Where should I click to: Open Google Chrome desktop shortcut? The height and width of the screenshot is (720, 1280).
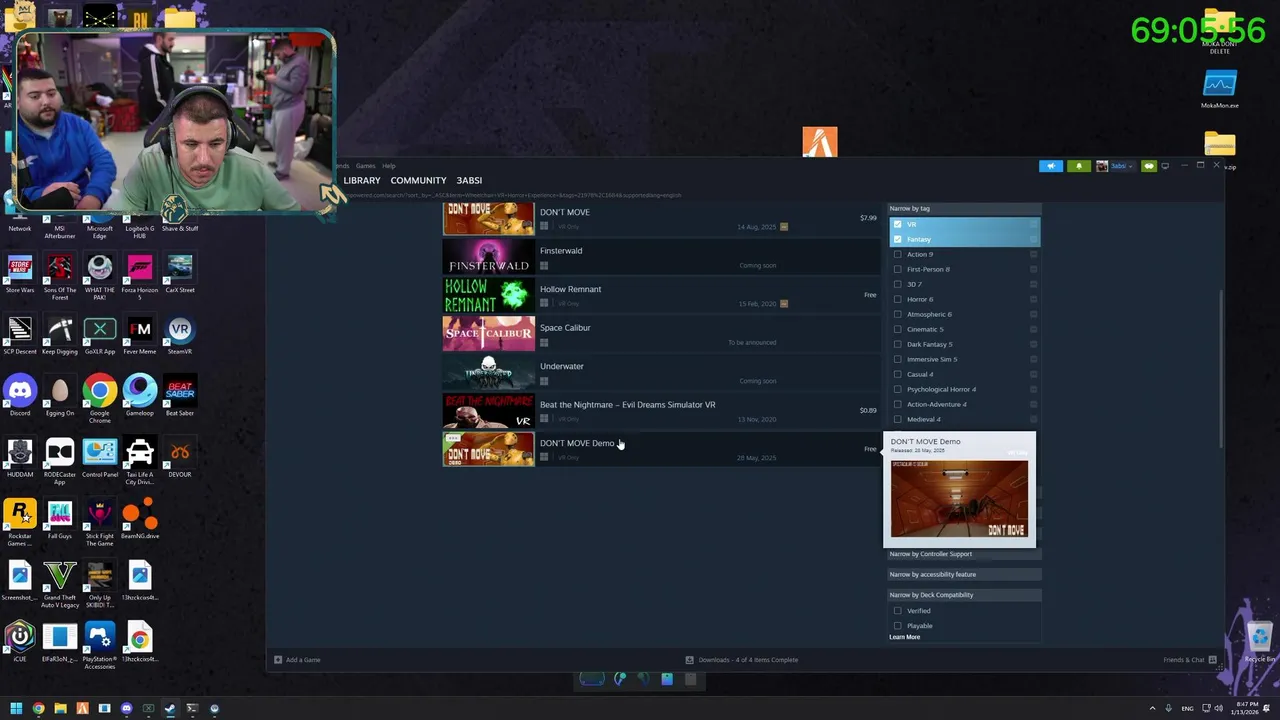point(100,398)
